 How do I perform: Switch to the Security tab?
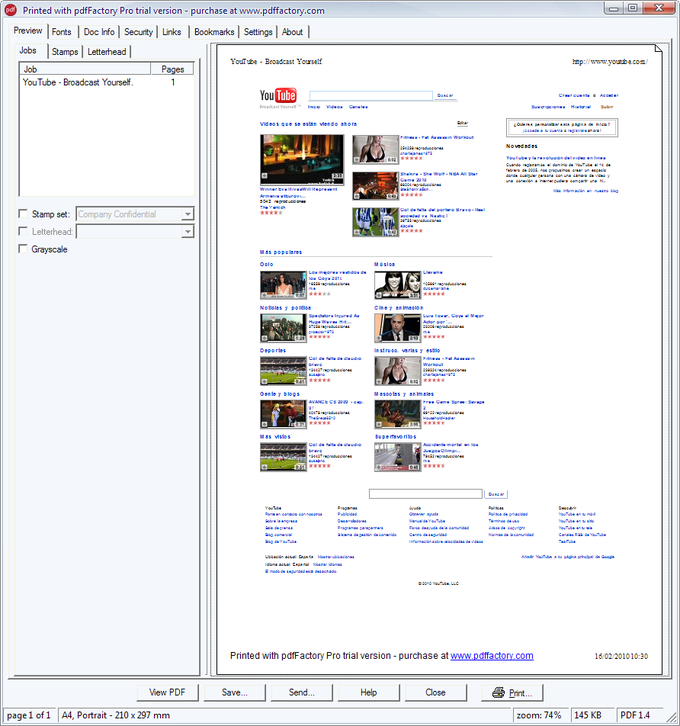click(x=138, y=32)
